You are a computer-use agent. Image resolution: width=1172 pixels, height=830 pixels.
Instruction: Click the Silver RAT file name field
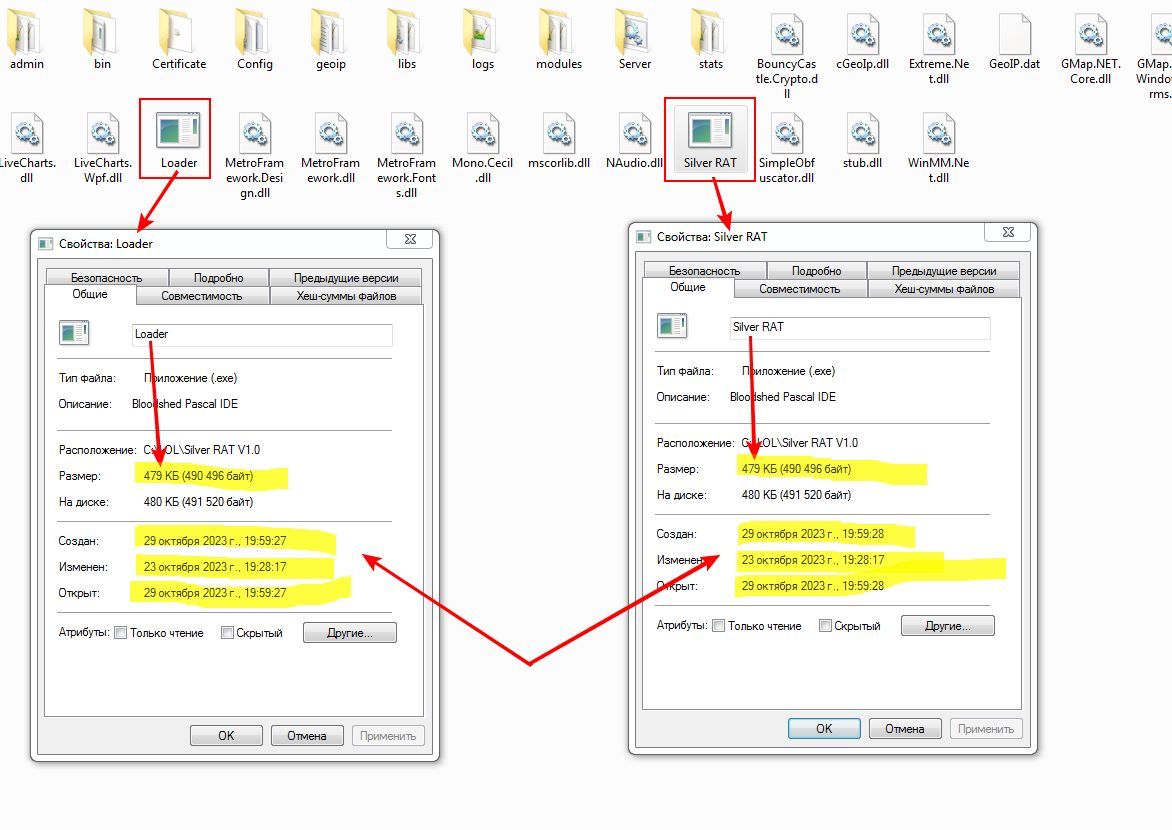(860, 328)
